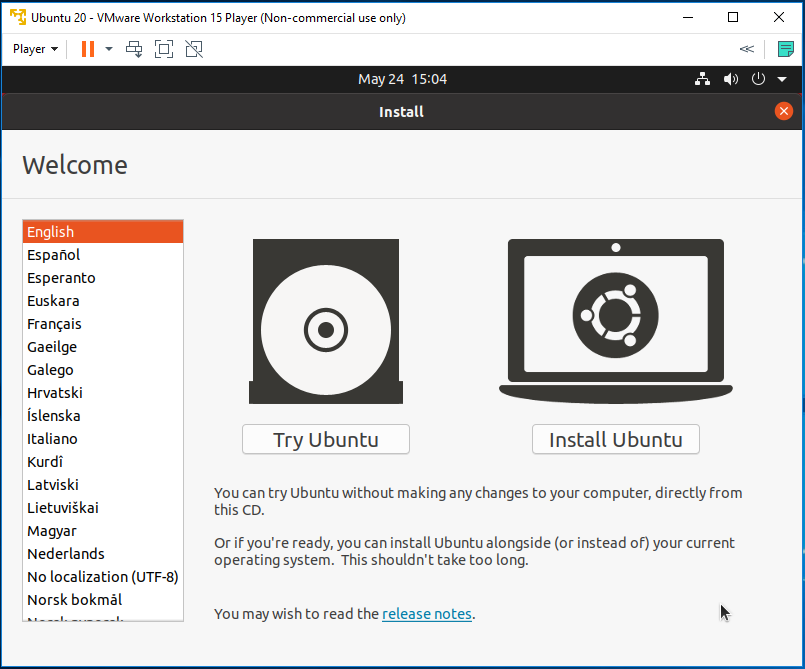
Task: Select Français language
Action: tap(103, 324)
